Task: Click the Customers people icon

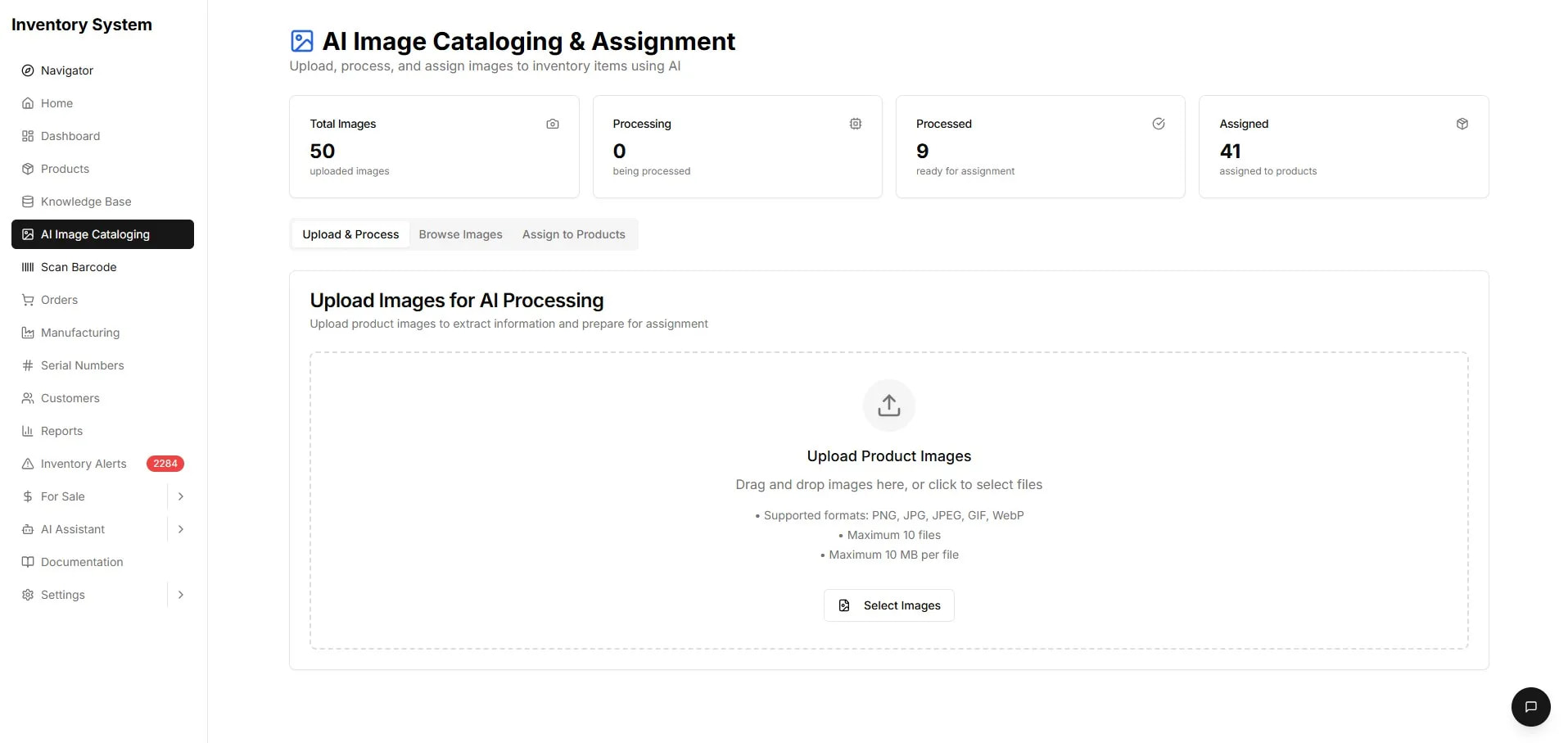Action: tap(28, 398)
